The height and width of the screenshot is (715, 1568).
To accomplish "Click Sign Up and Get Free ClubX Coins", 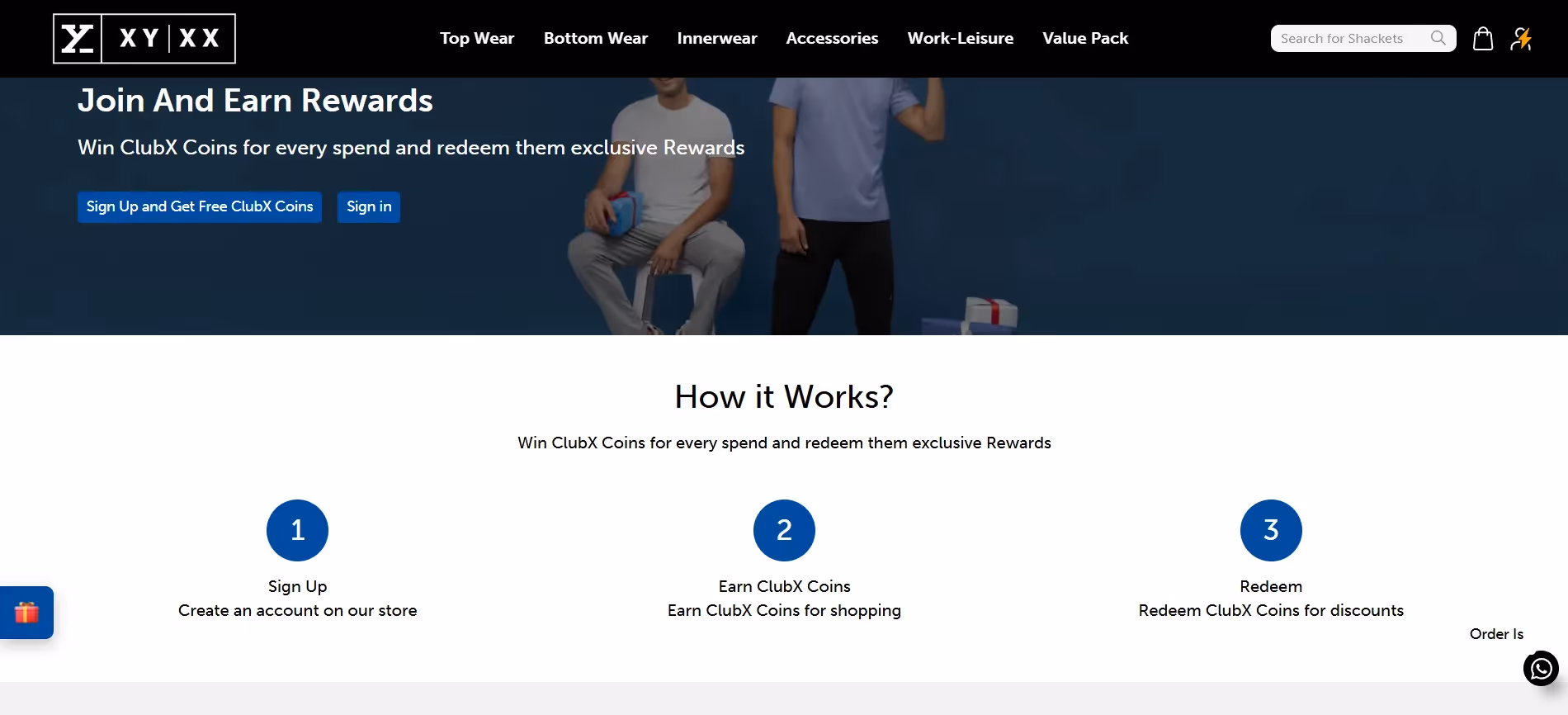I will [x=200, y=207].
